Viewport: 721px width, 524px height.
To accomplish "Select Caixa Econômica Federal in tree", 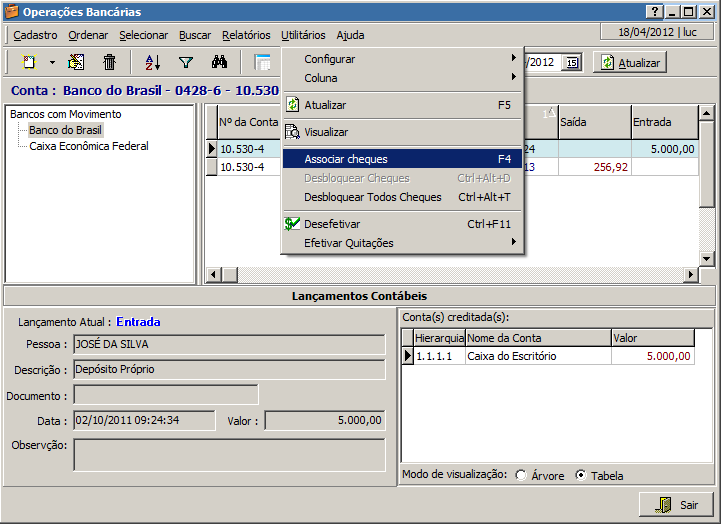I will pos(89,146).
